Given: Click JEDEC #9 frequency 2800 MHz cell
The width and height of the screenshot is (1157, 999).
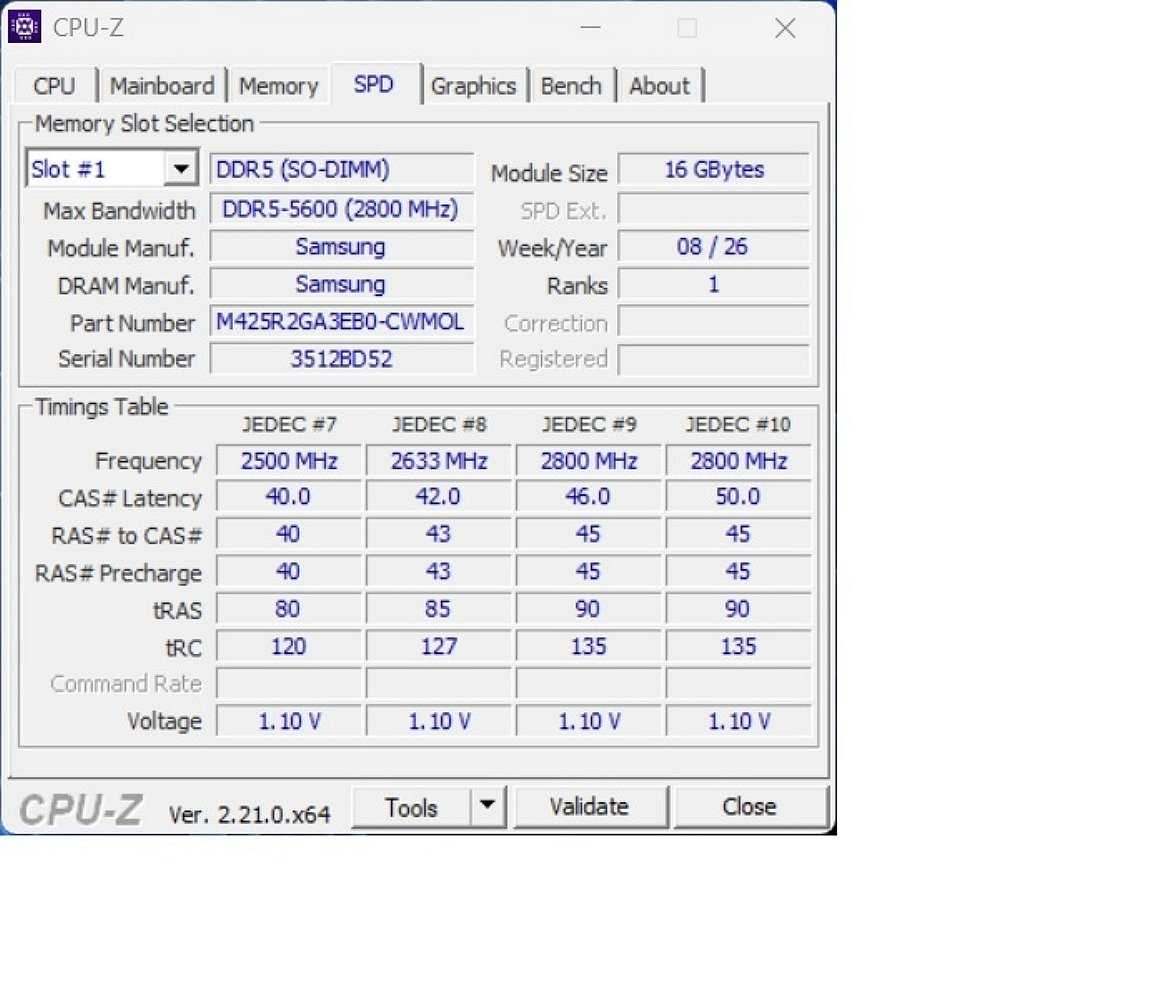Looking at the screenshot, I should (589, 460).
